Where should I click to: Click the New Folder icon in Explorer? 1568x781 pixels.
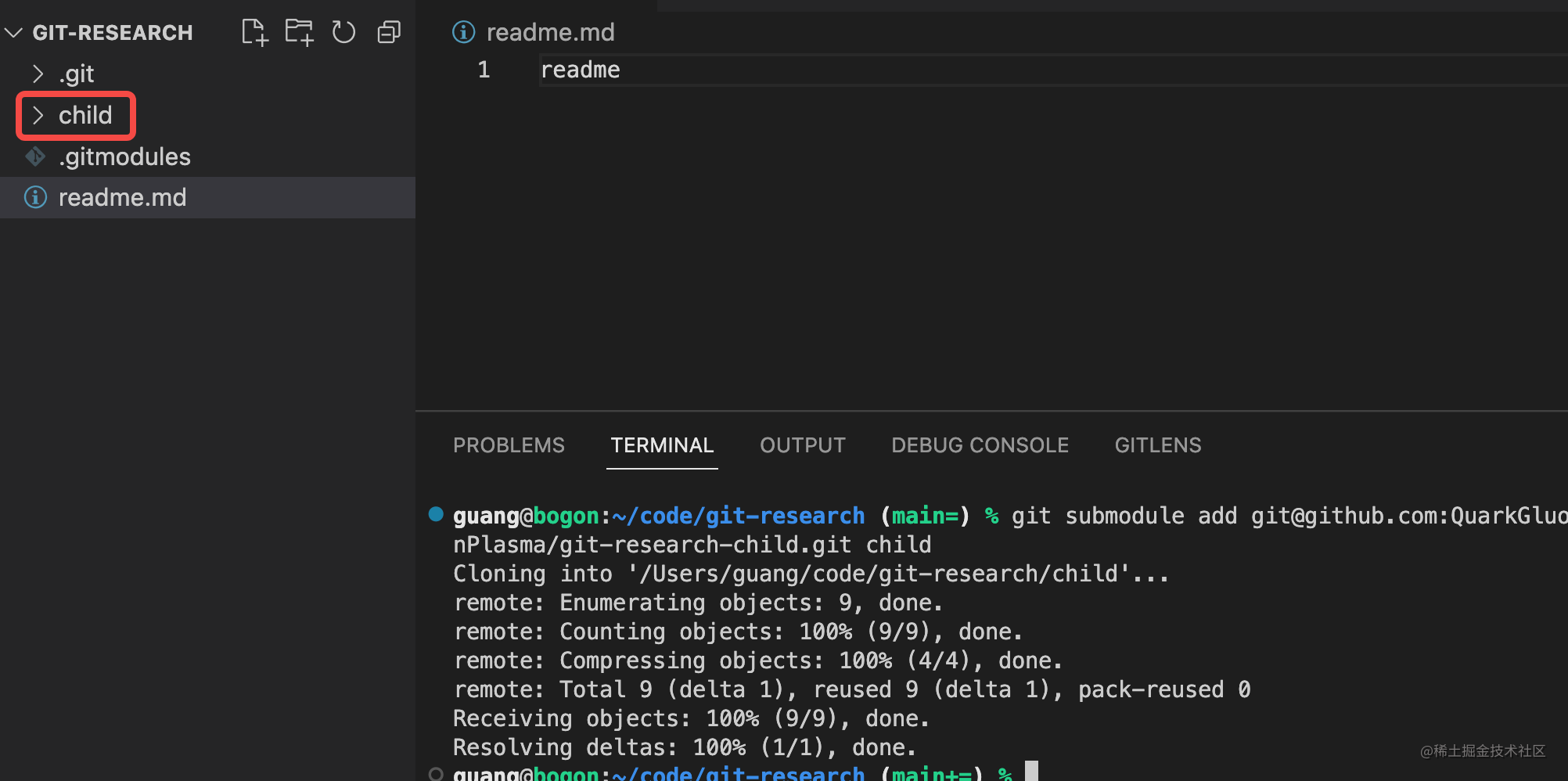point(298,32)
